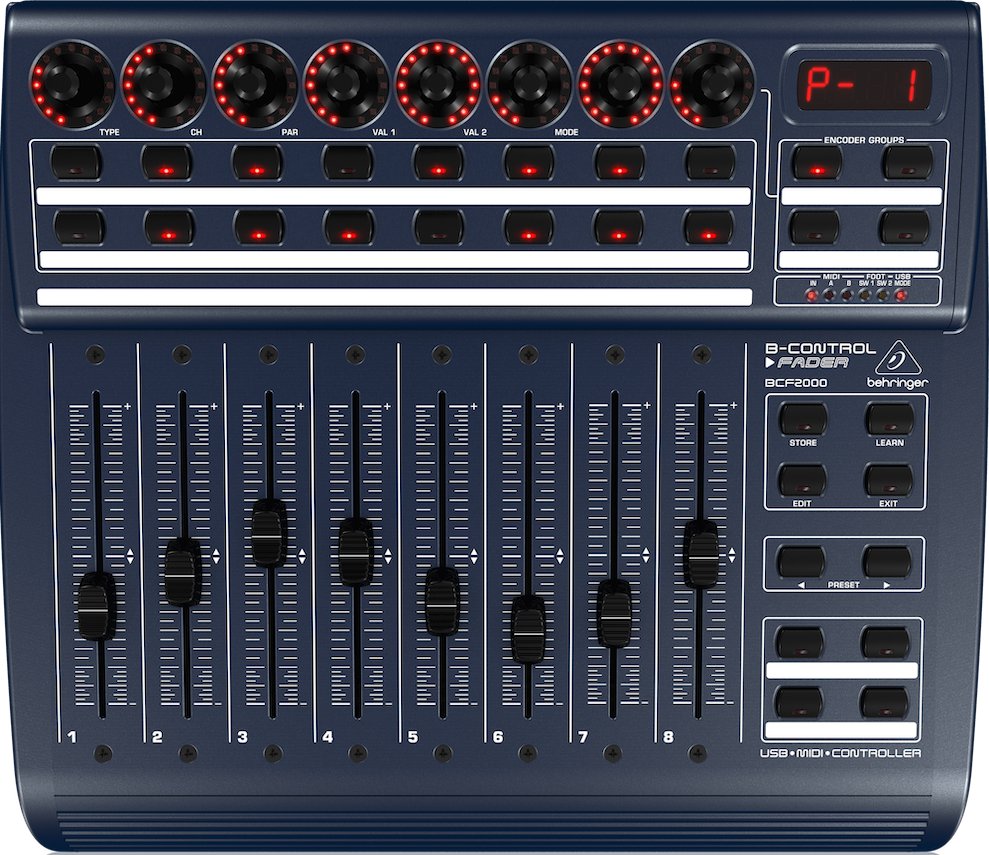Click the BCF2000 model label
Viewport: 989px width, 855px height.
pyautogui.click(x=795, y=383)
